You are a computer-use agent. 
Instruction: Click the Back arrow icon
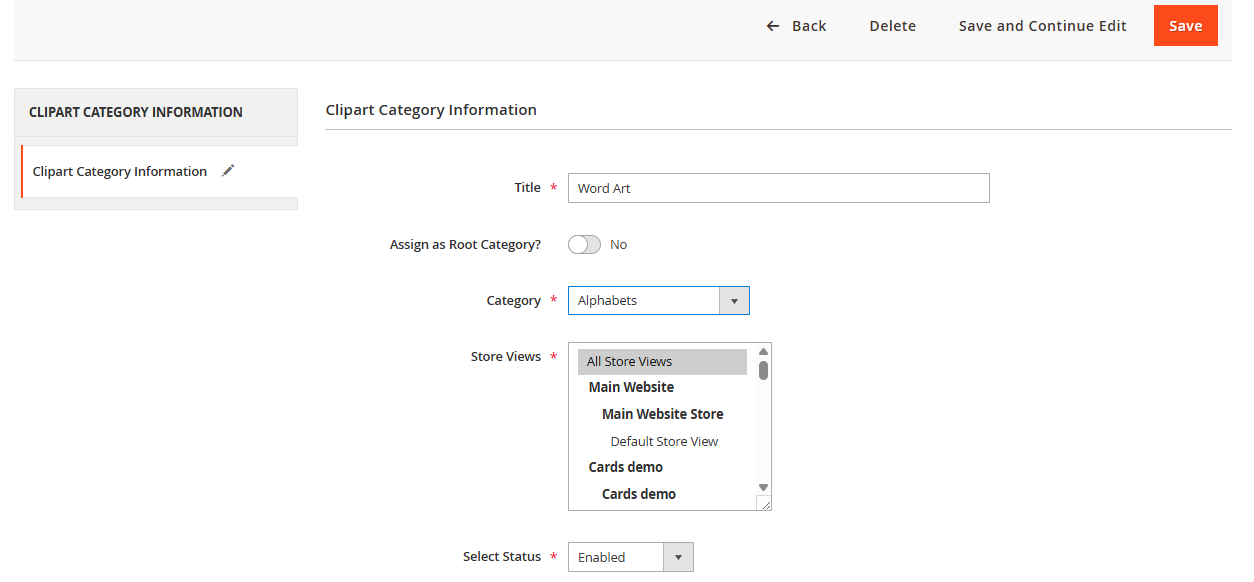coord(773,26)
